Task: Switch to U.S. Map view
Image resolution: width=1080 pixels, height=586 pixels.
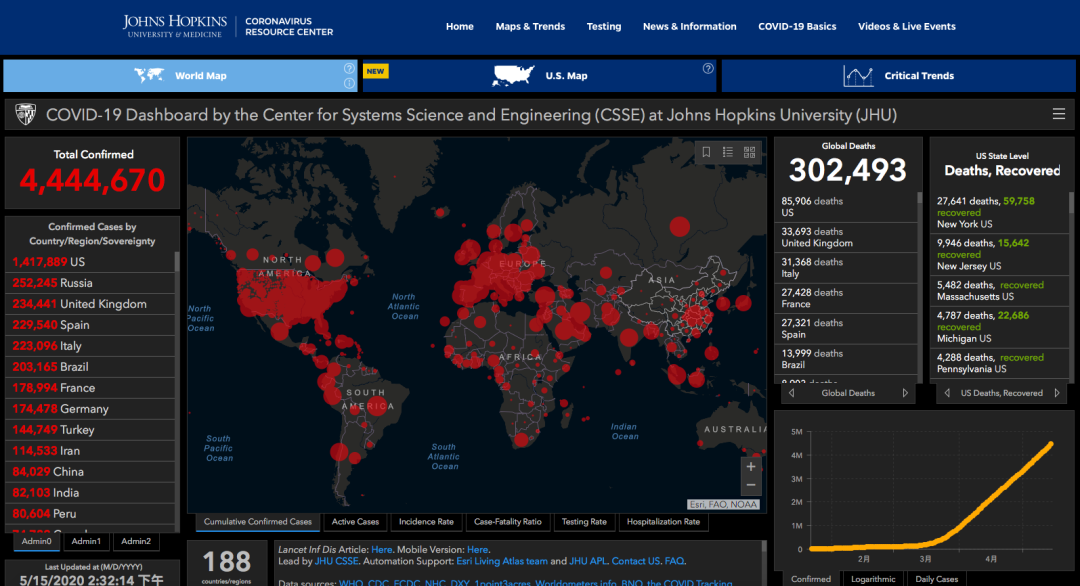Action: coord(539,76)
